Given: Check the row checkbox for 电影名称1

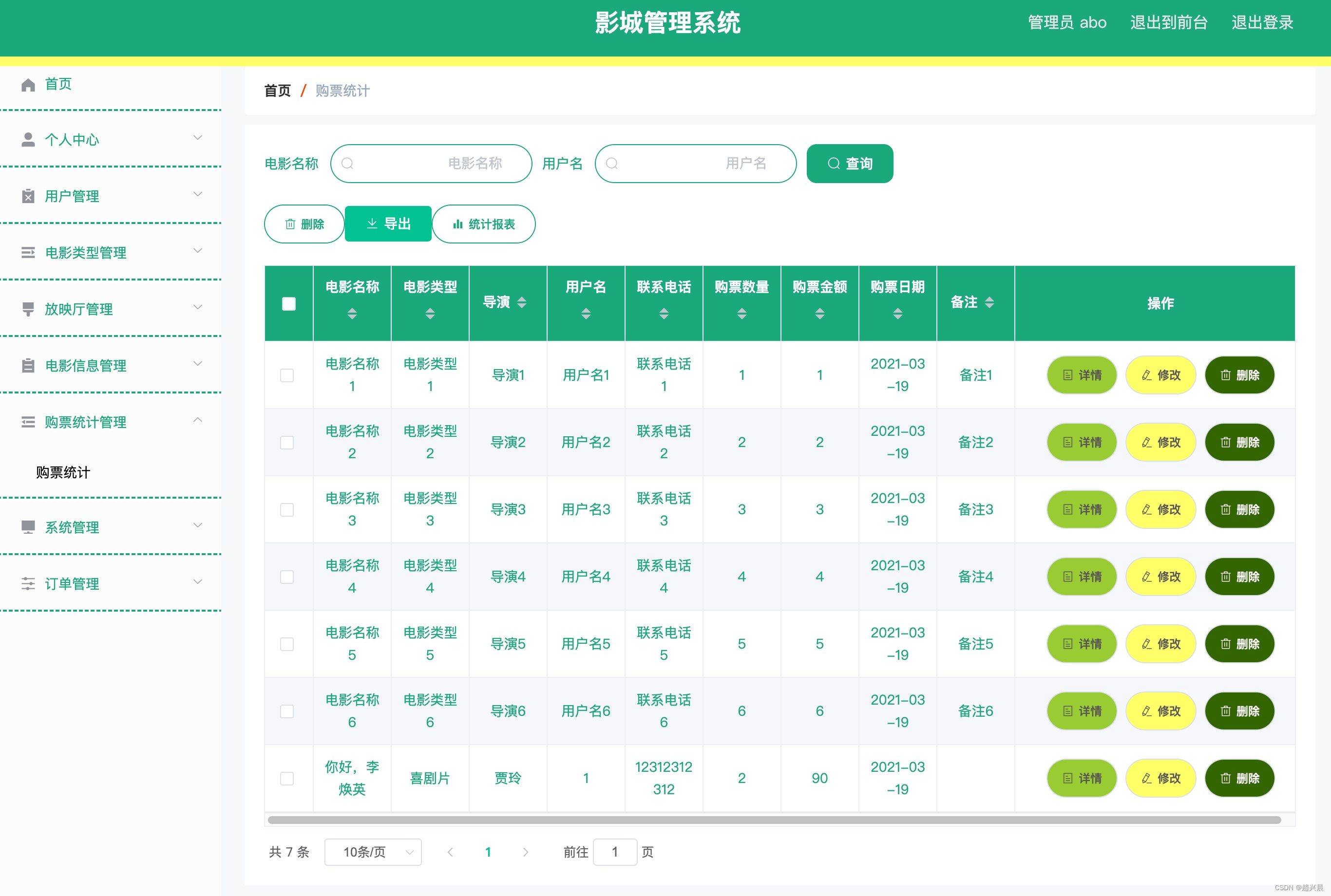Looking at the screenshot, I should point(287,375).
